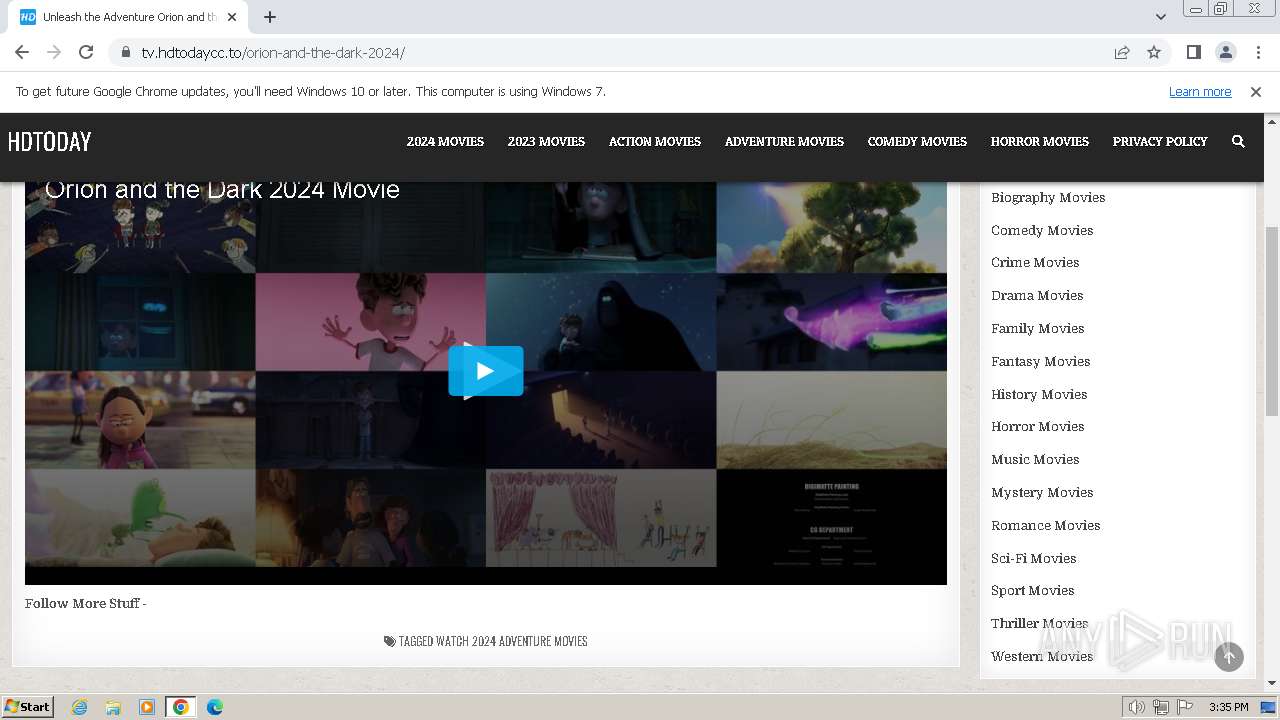
Task: Dismiss the Chrome update notification bar
Action: pyautogui.click(x=1256, y=91)
